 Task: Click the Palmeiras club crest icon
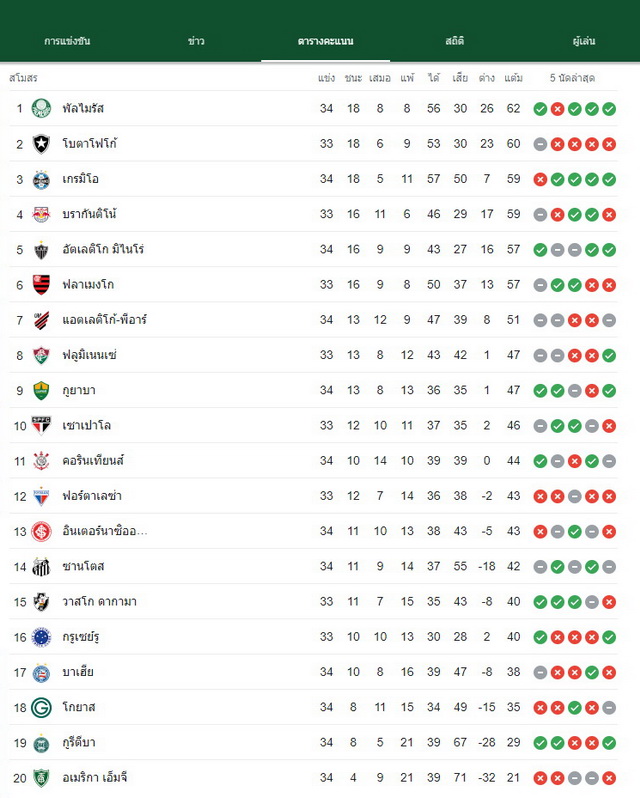pos(41,108)
